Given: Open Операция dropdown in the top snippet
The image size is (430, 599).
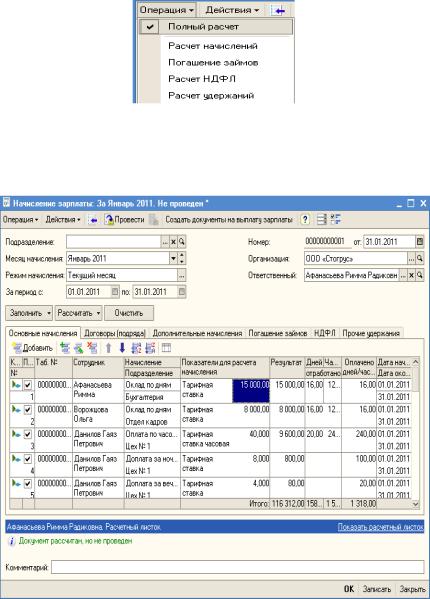Looking at the screenshot, I should click(x=167, y=10).
